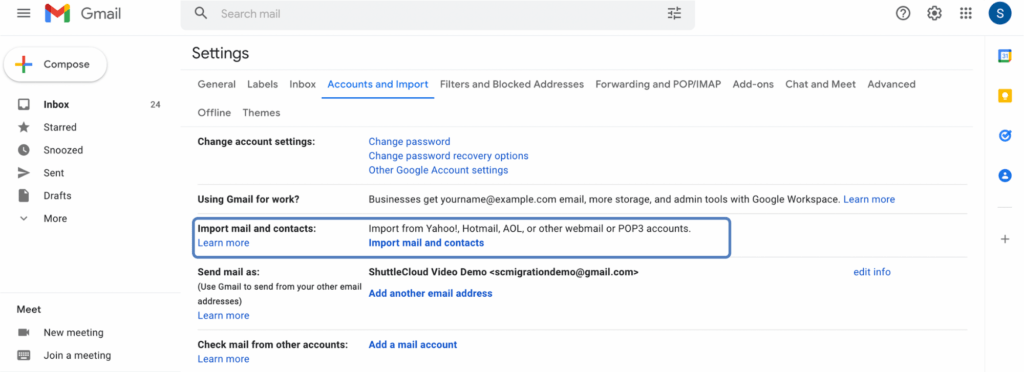This screenshot has width=1024, height=372.
Task: Open the Chat and Meet tab
Action: pyautogui.click(x=820, y=84)
